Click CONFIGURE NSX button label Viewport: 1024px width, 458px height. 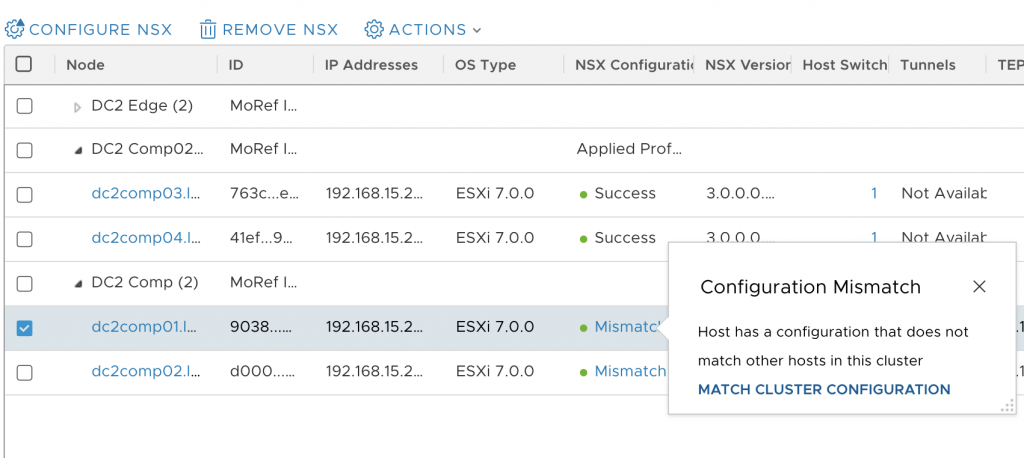(101, 30)
